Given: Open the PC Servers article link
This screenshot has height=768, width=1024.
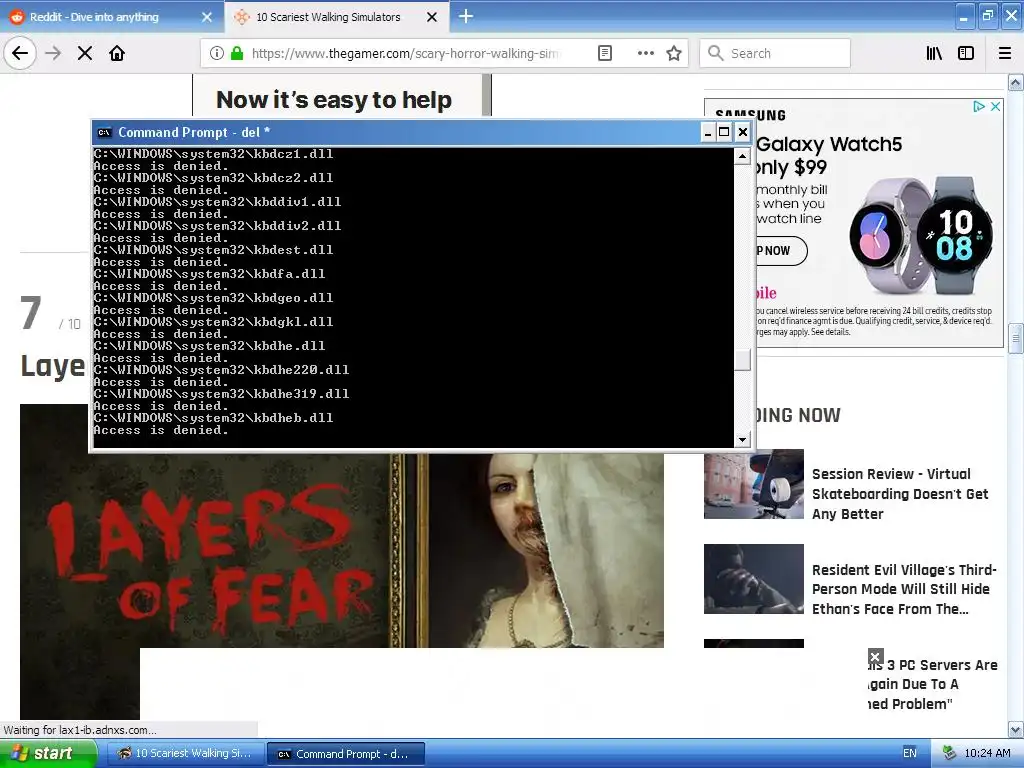Looking at the screenshot, I should pos(933,684).
